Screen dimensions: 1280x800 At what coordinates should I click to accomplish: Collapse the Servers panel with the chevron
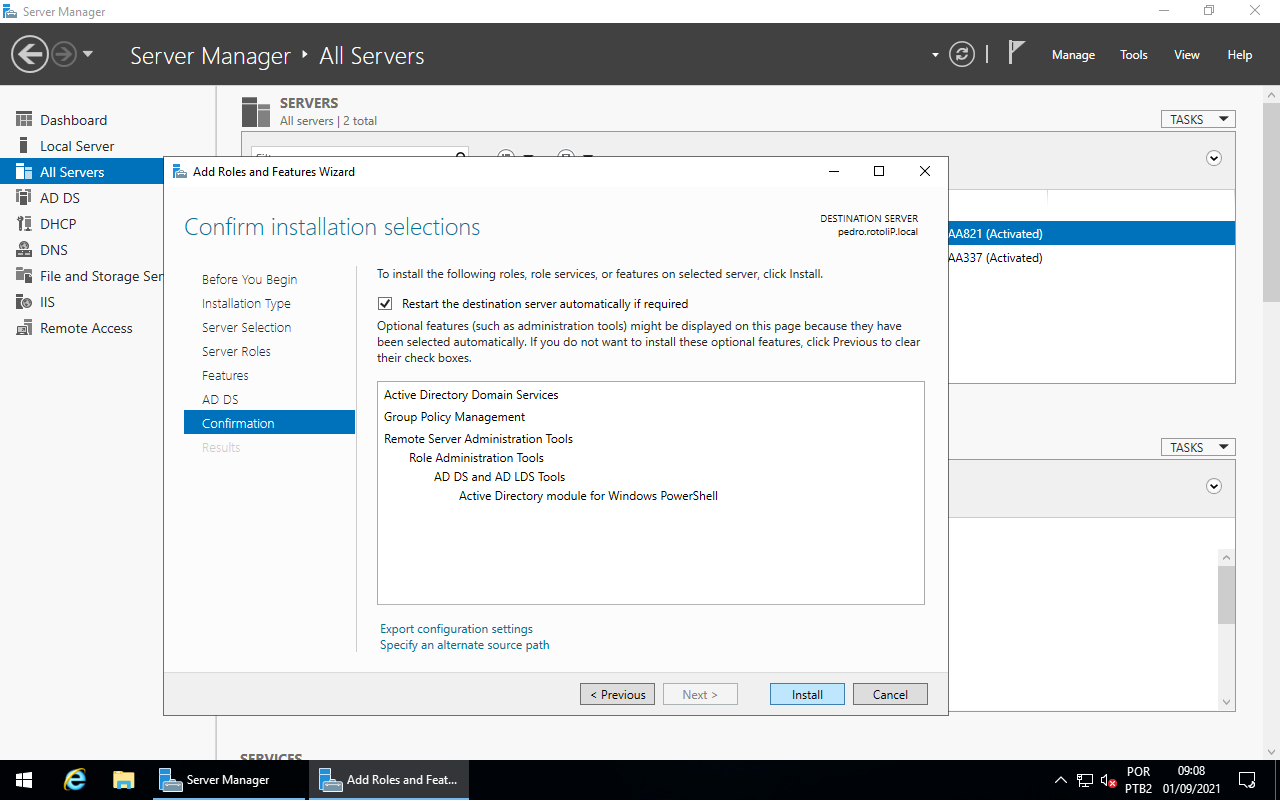(x=1213, y=158)
